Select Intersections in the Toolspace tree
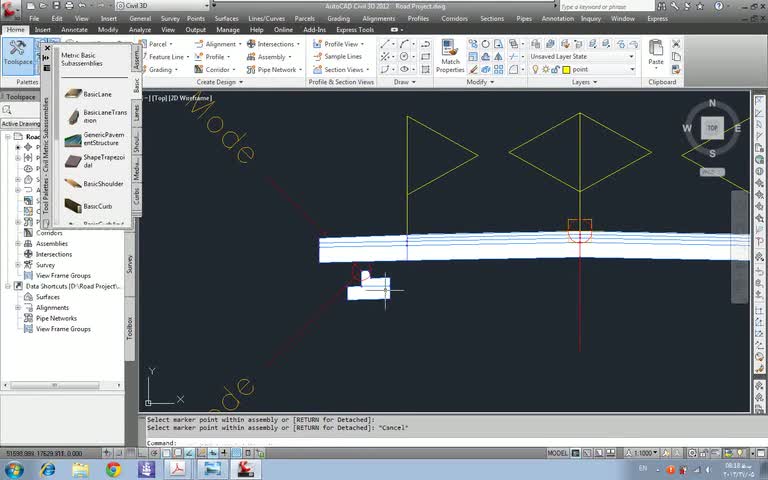768x480 pixels. 53,254
